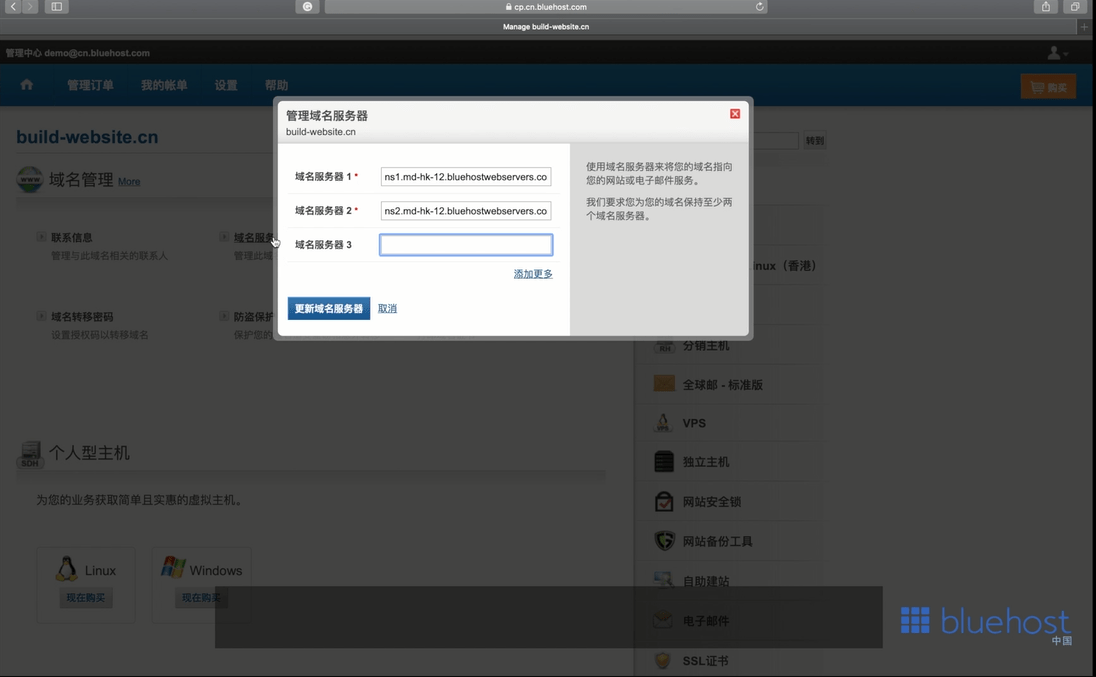Click the 个人型主机 server icon
This screenshot has width=1096, height=677.
click(30, 453)
